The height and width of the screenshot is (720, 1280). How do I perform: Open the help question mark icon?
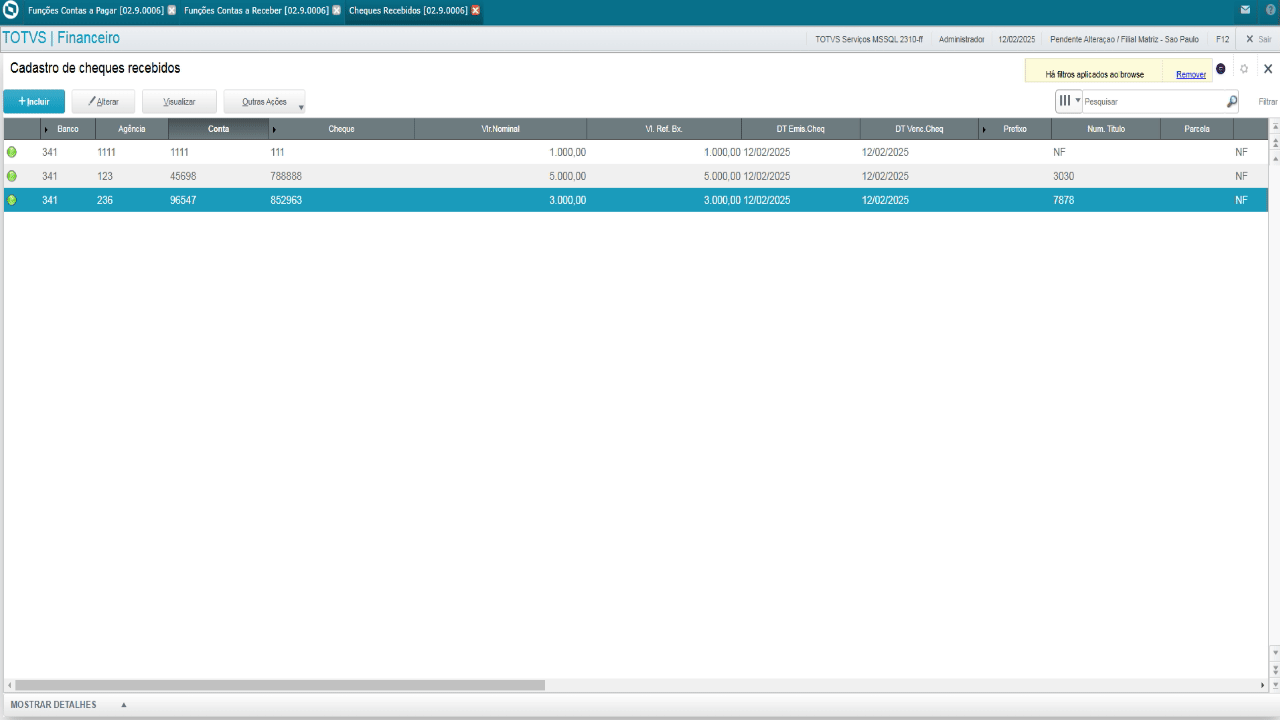click(x=1270, y=10)
